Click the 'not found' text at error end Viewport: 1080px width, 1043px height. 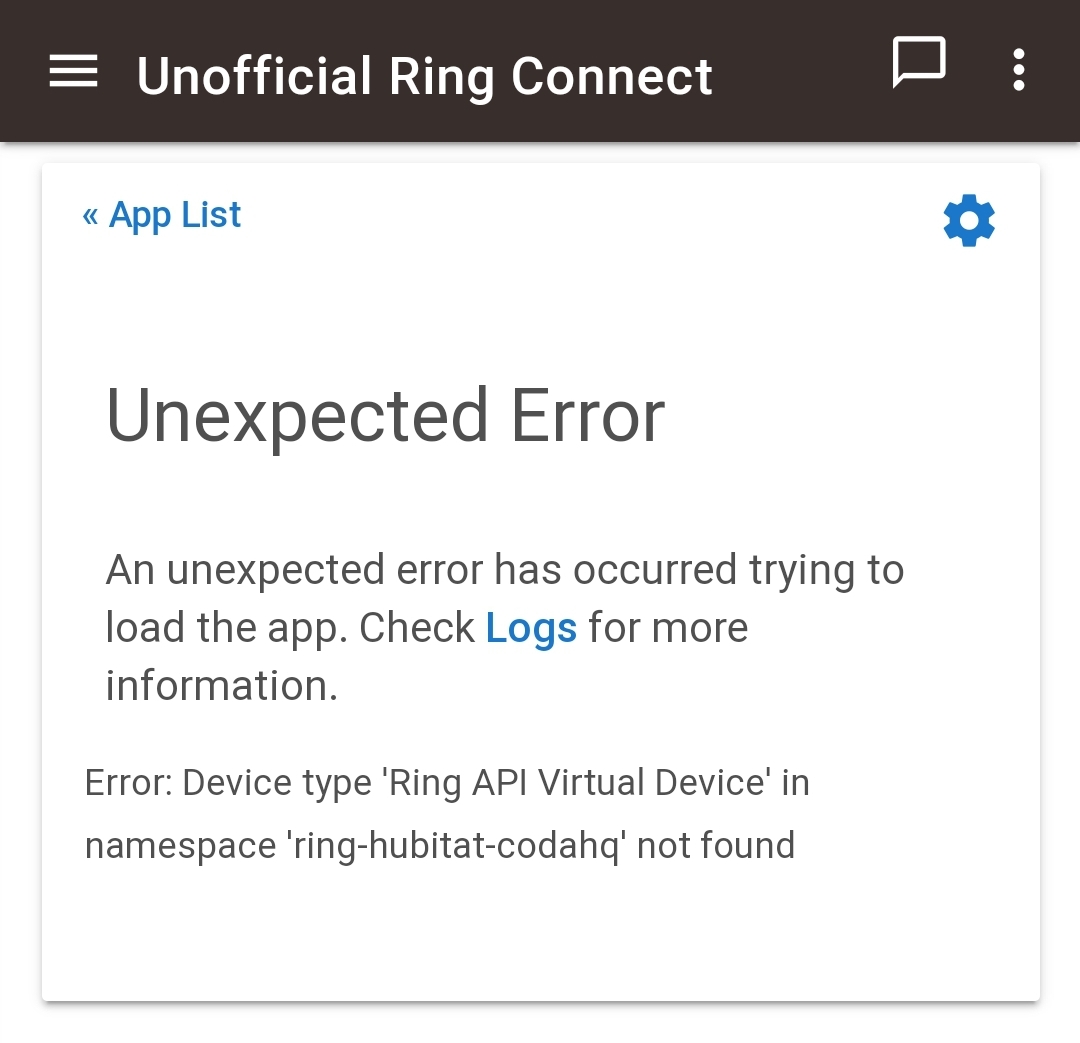(716, 845)
